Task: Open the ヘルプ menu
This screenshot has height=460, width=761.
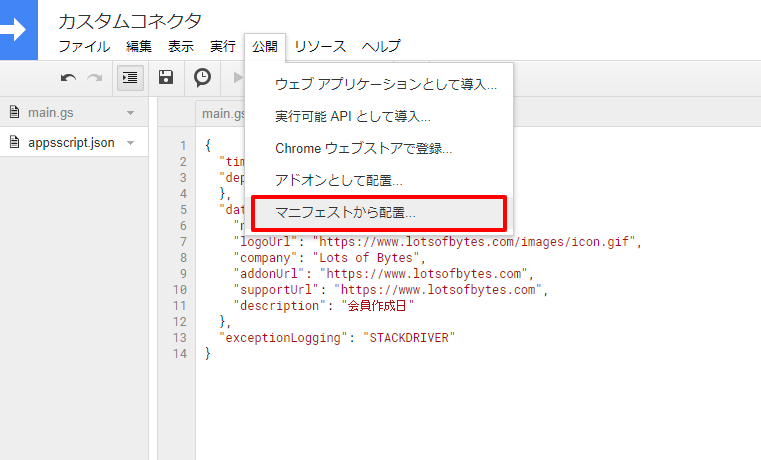Action: (381, 46)
